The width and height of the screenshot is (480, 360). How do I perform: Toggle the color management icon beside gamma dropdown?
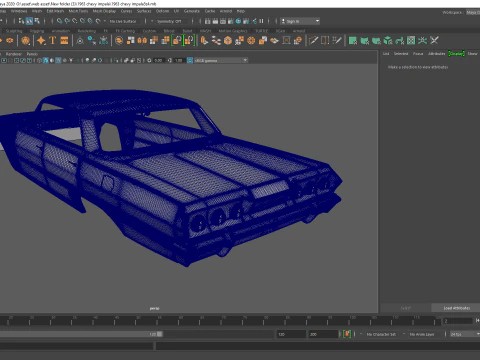point(190,60)
